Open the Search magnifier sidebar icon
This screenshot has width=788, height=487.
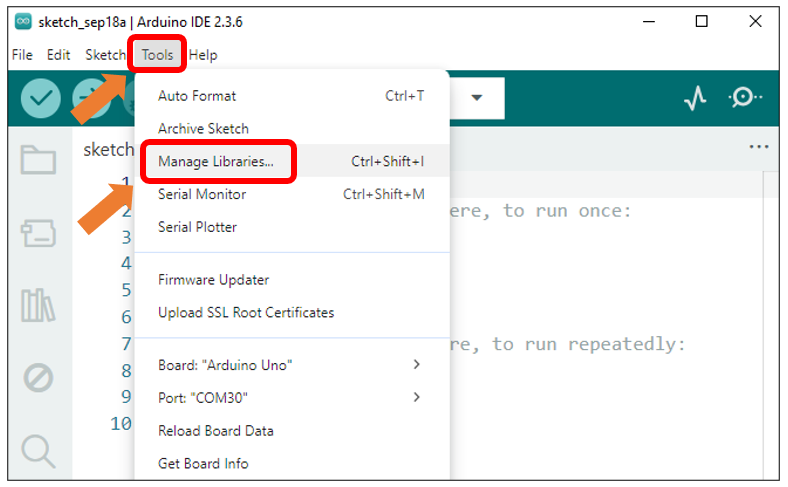pos(38,451)
